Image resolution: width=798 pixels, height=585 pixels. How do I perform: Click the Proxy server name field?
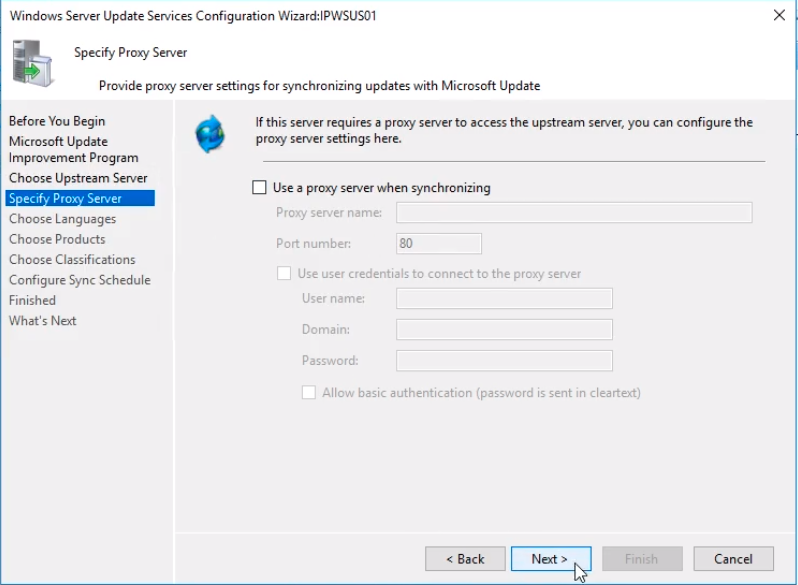pos(574,212)
